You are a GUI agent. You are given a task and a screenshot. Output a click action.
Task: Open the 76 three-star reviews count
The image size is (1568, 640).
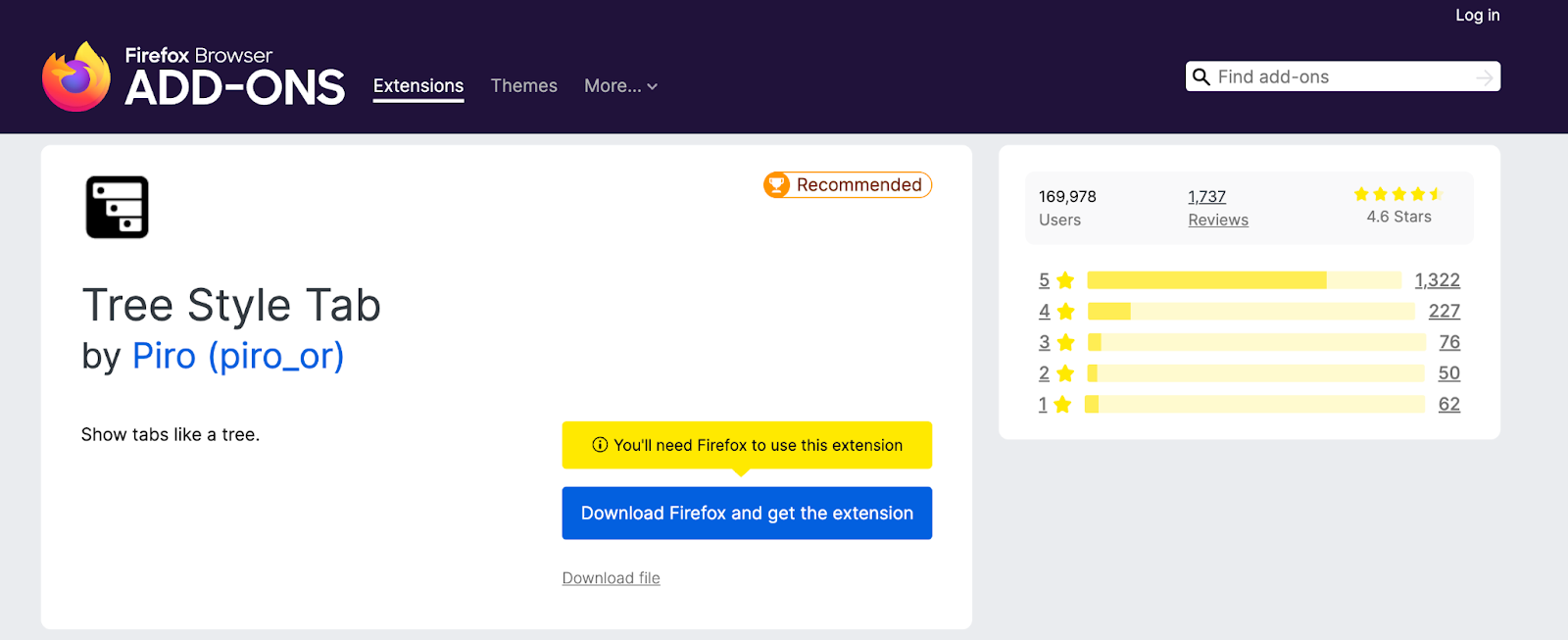tap(1449, 342)
